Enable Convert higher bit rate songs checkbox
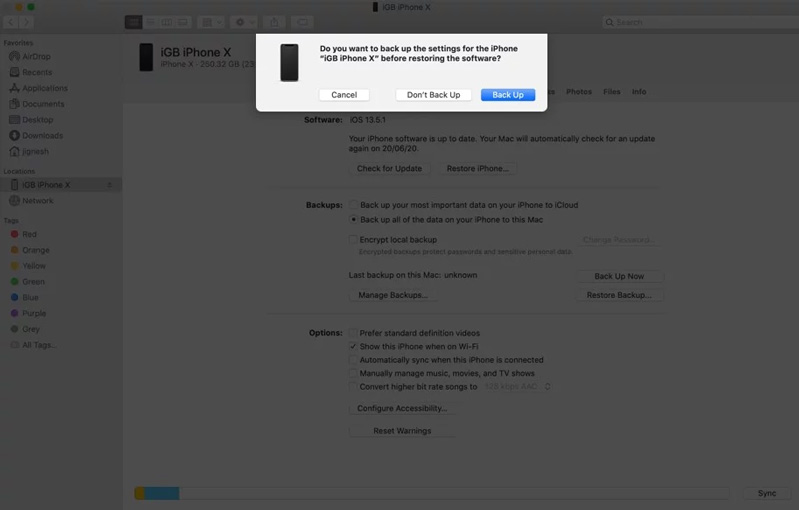Image resolution: width=799 pixels, height=510 pixels. [353, 386]
